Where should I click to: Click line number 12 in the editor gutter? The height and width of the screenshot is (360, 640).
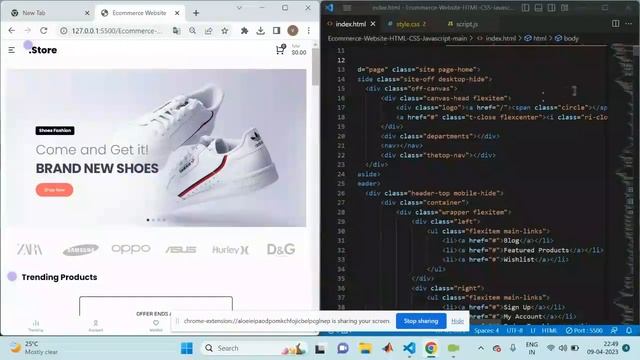(x=341, y=60)
